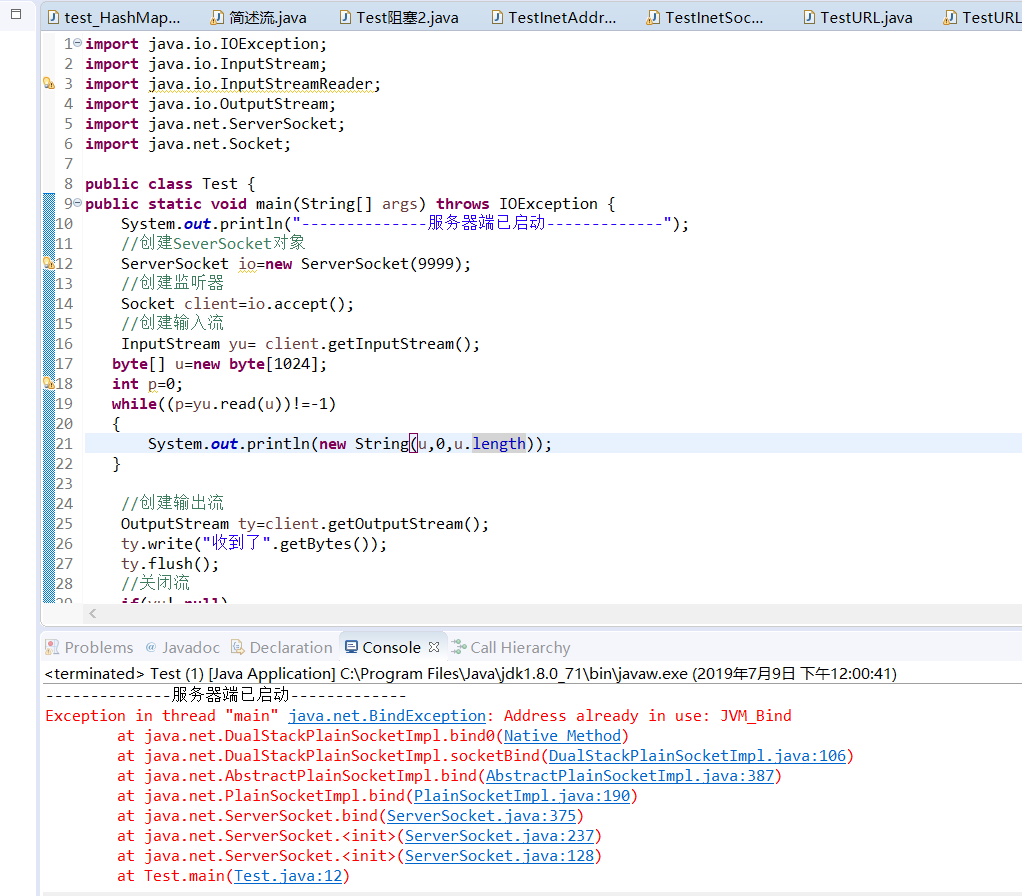
Task: Click 'while((p=yu.read(u))!=-1)' on line 19
Action: pyautogui.click(x=224, y=404)
